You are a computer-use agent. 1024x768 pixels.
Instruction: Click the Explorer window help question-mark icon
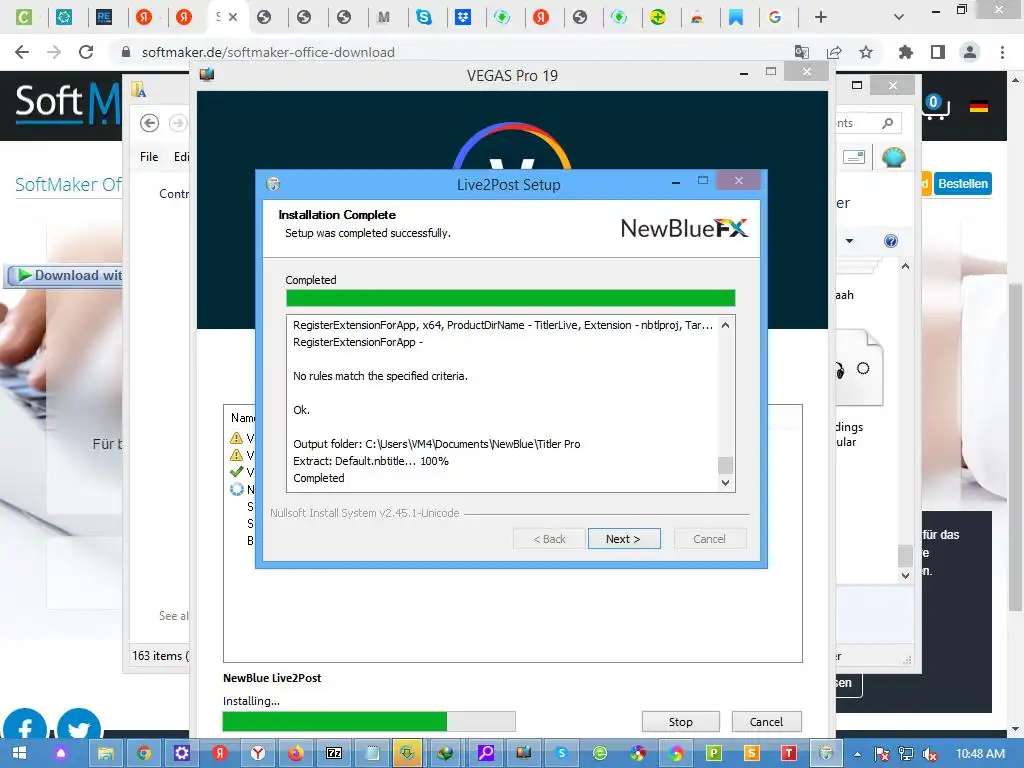click(891, 241)
